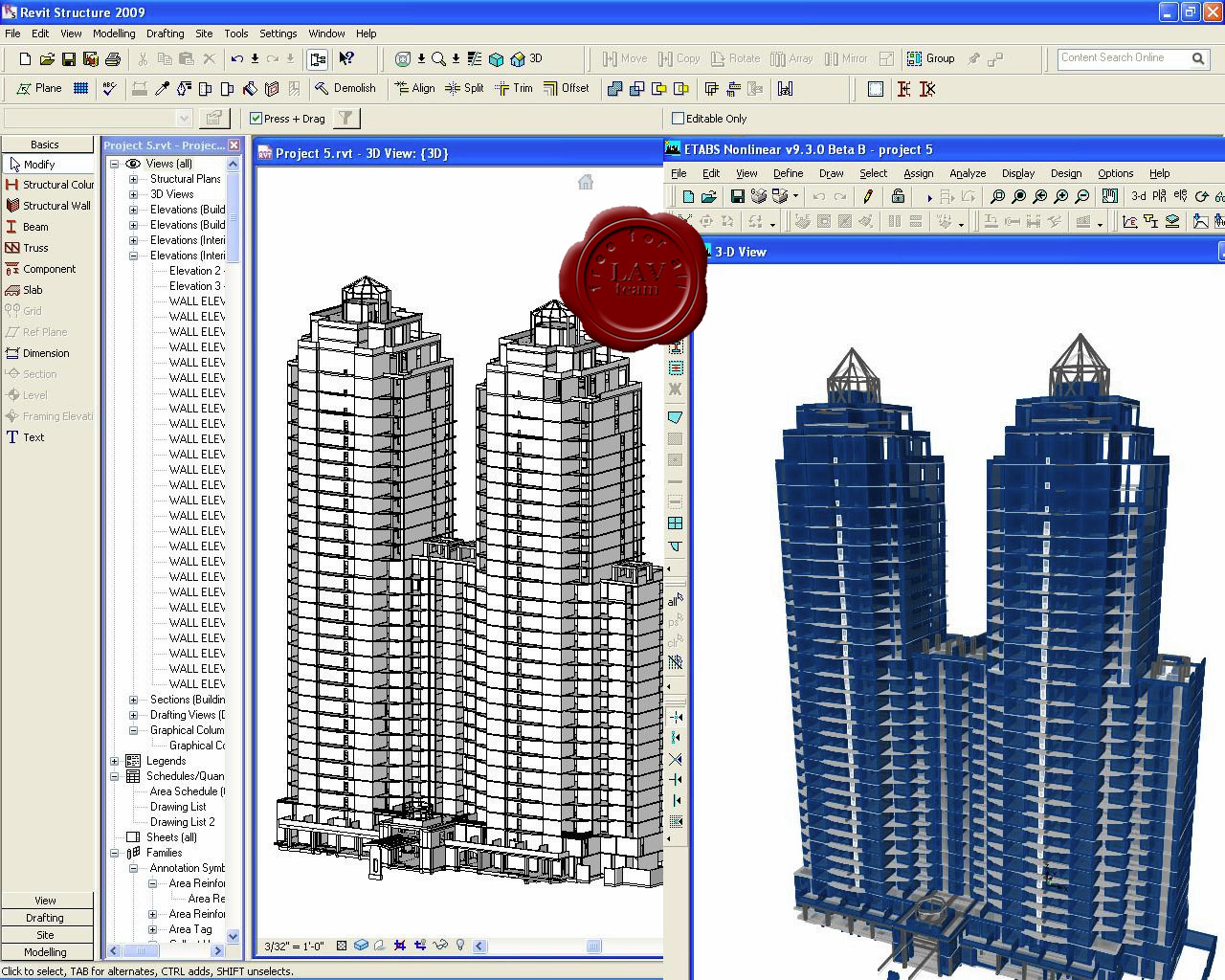Screen dimensions: 1225x980
Task: Open the Modelling menu in Revit
Action: point(114,33)
